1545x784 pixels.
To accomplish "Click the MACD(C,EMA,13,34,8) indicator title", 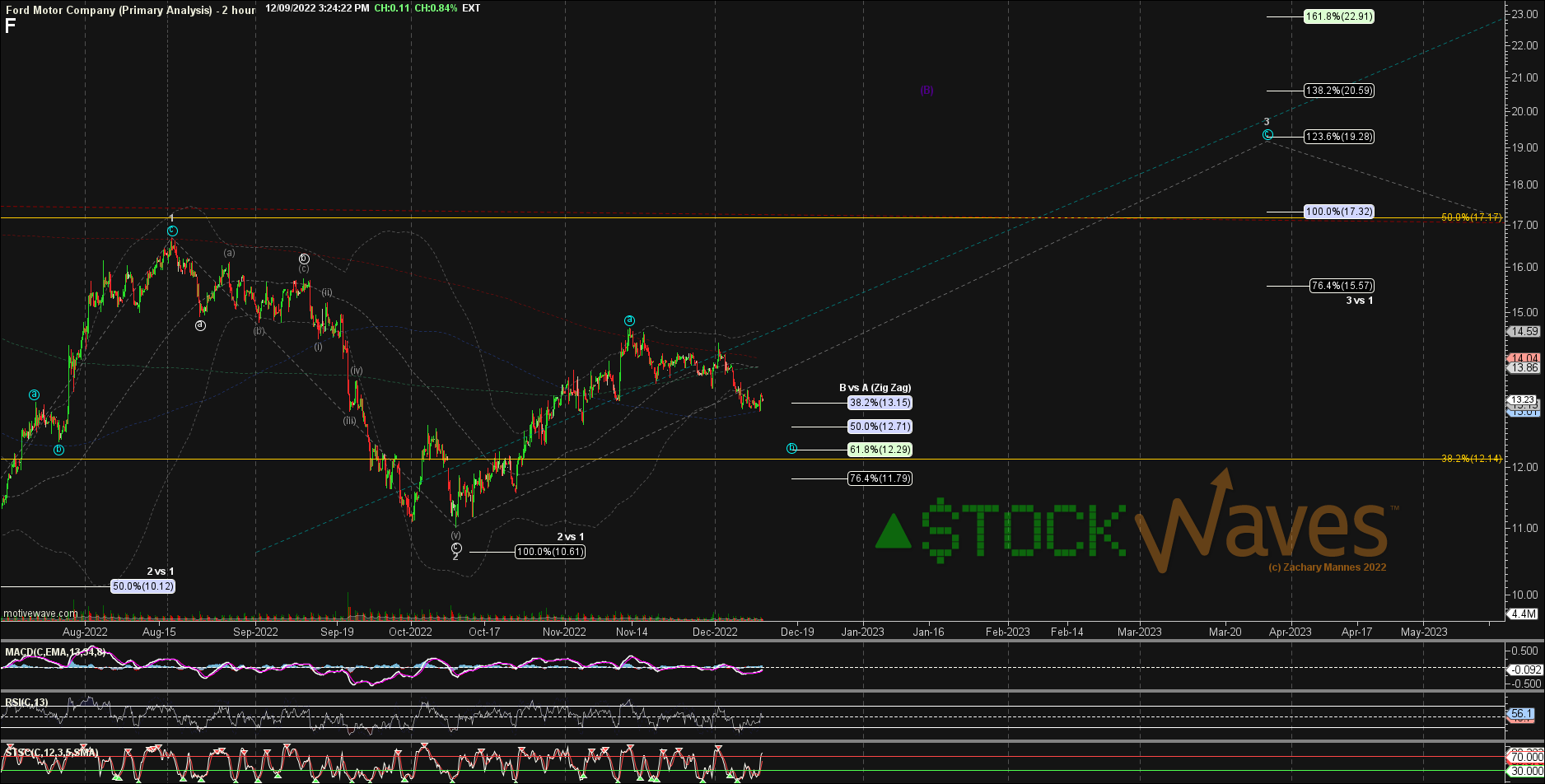I will [x=55, y=652].
